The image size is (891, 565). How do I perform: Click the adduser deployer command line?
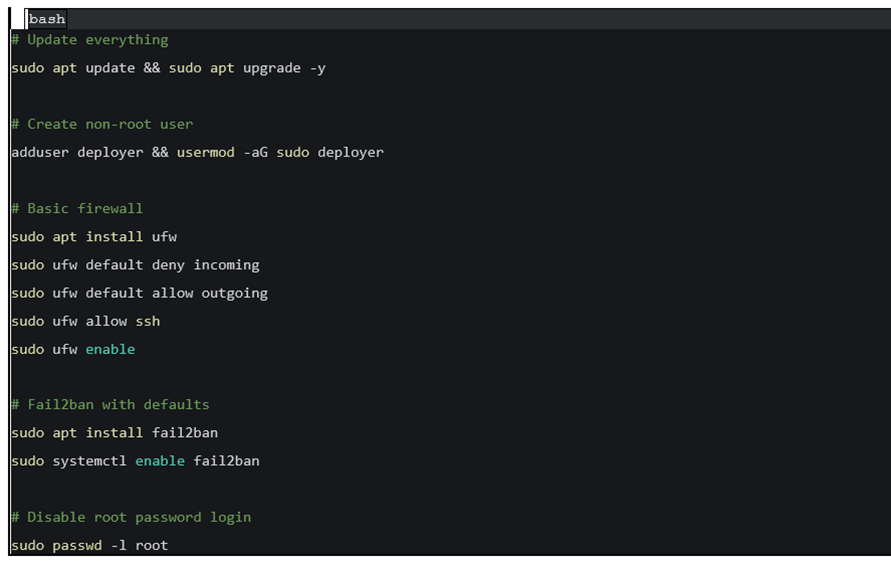tap(197, 152)
